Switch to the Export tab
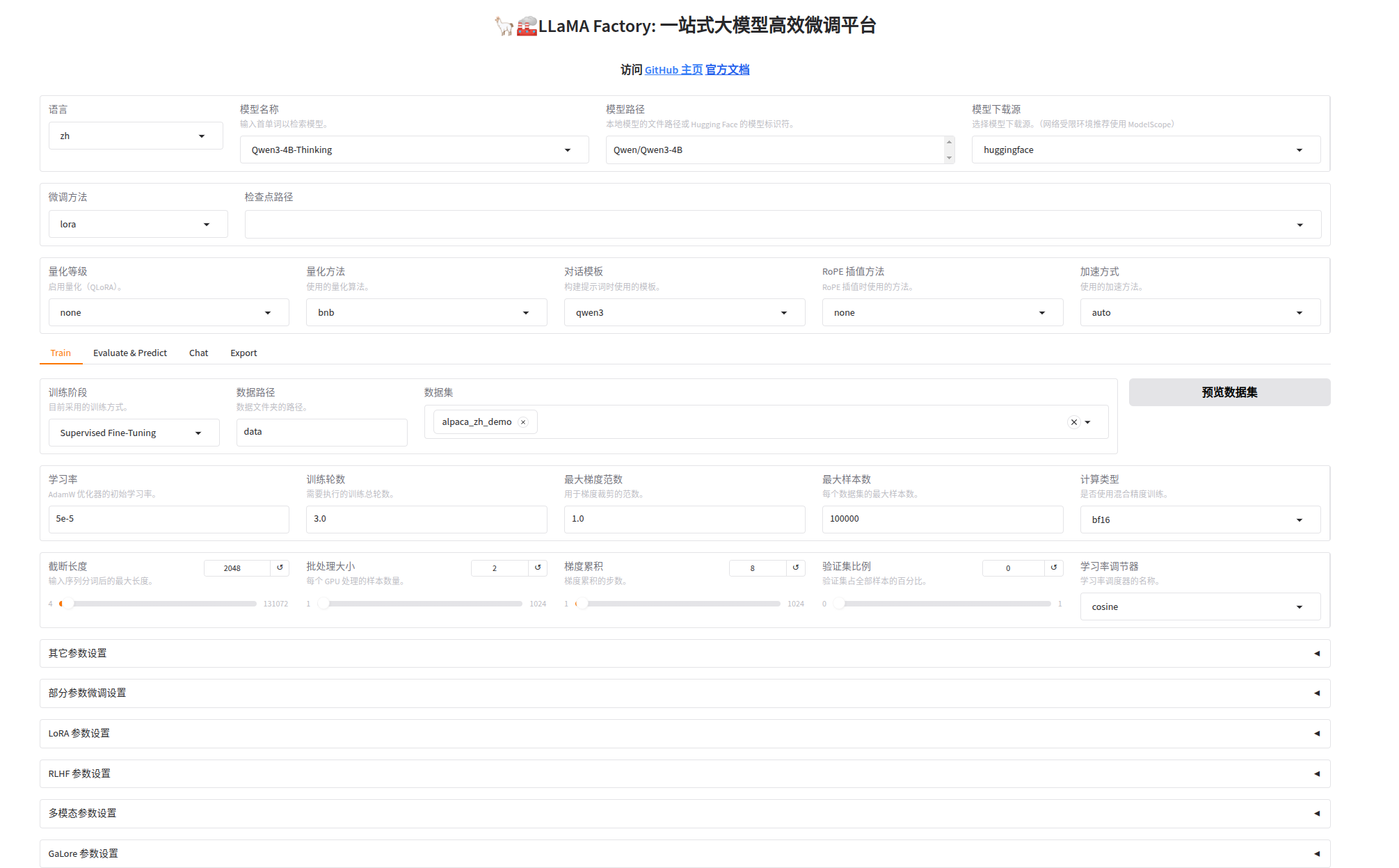This screenshot has height=868, width=1399. (243, 353)
